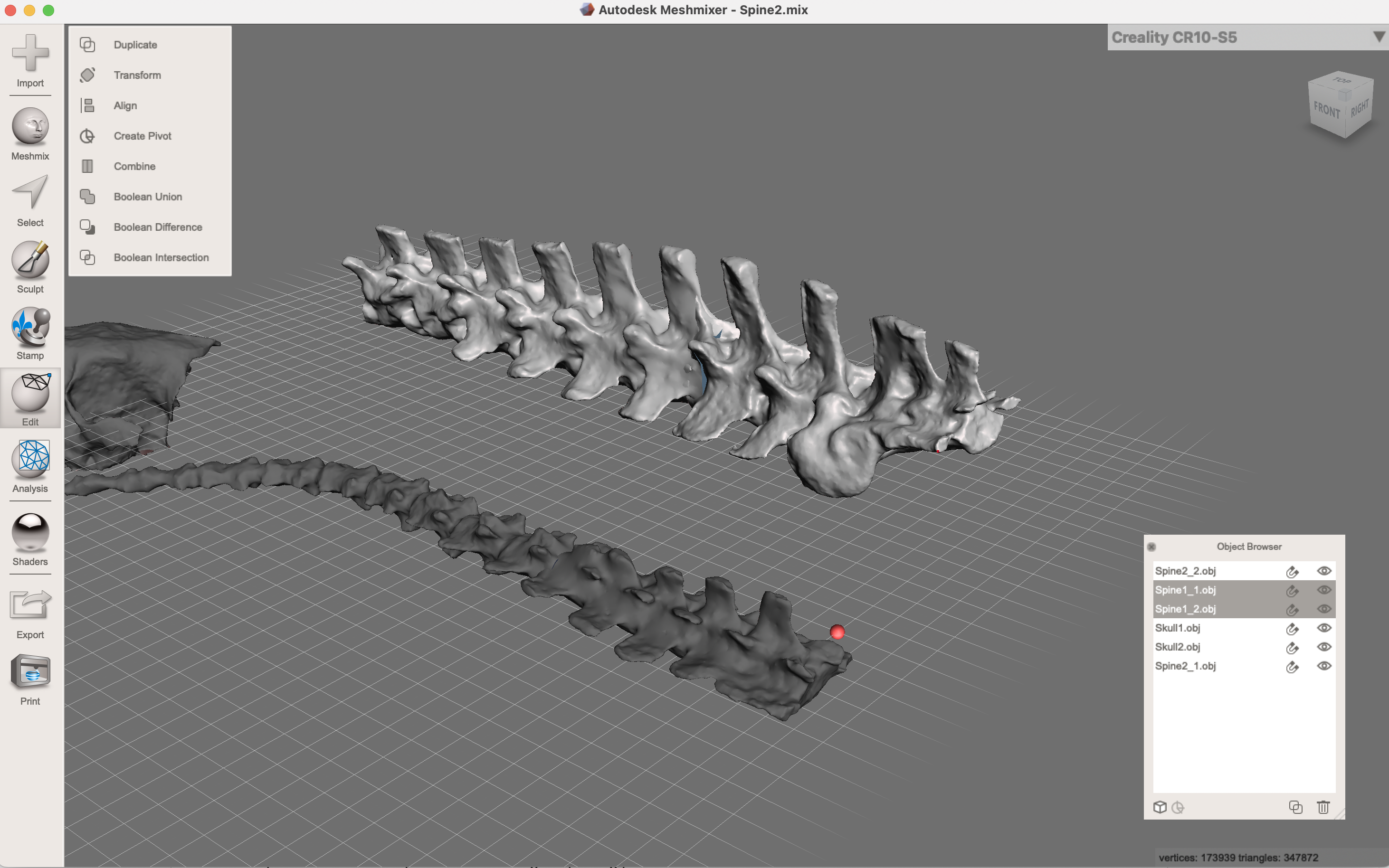Viewport: 1389px width, 868px height.
Task: Open the Print tool
Action: pos(30,679)
